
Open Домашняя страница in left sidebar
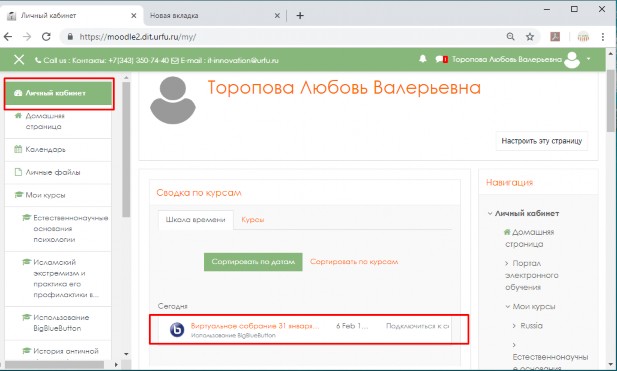coord(59,121)
